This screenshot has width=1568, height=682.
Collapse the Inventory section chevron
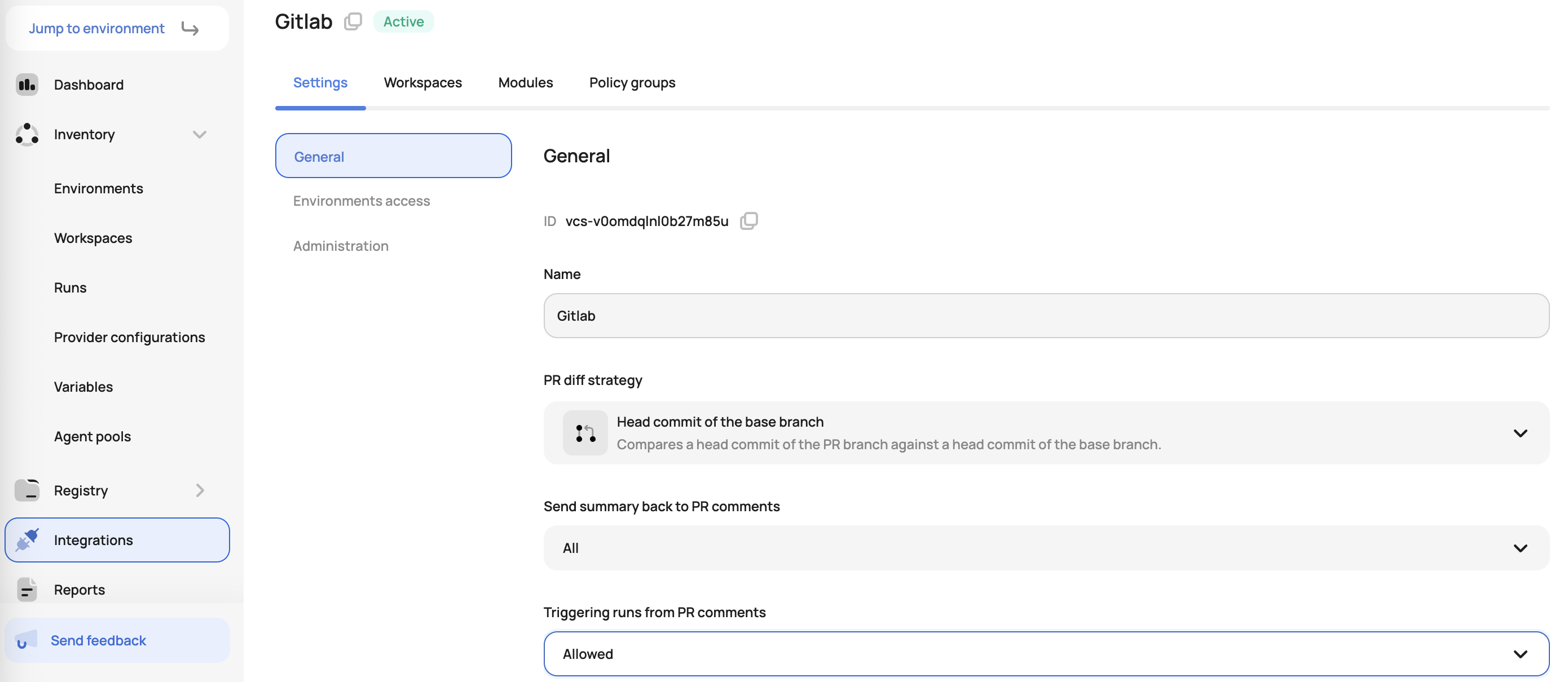tap(200, 135)
